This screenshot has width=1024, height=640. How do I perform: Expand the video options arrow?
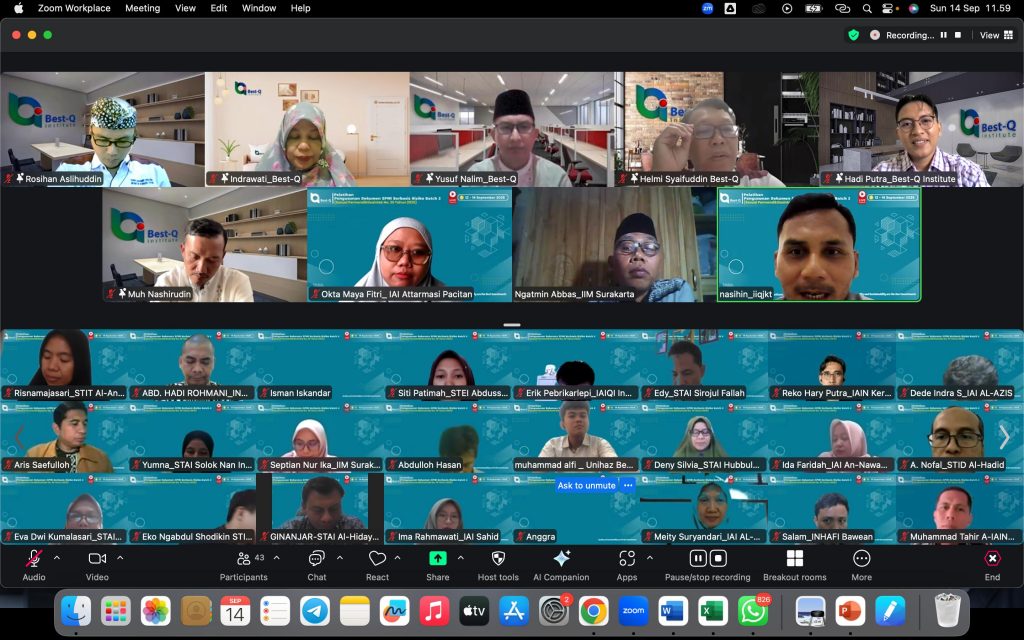tap(120, 558)
